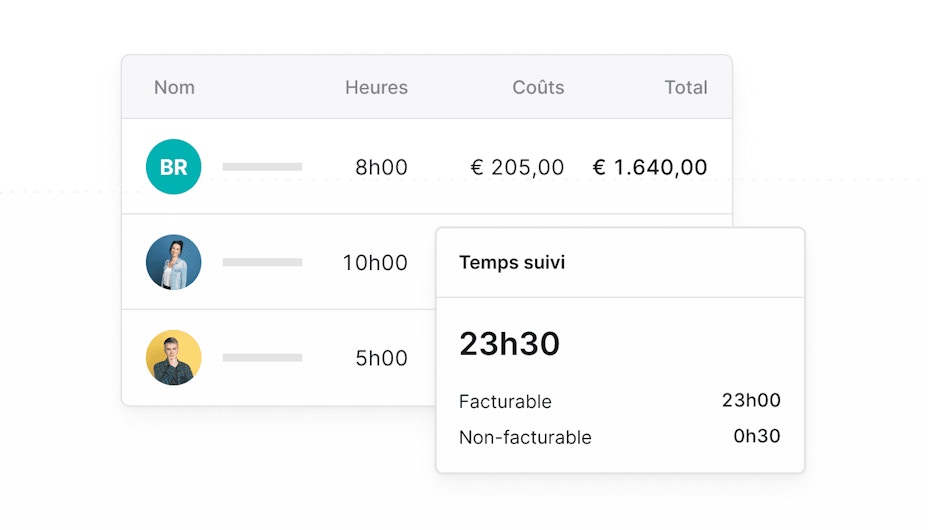
Task: Click the 23h00 billable value
Action: point(751,401)
